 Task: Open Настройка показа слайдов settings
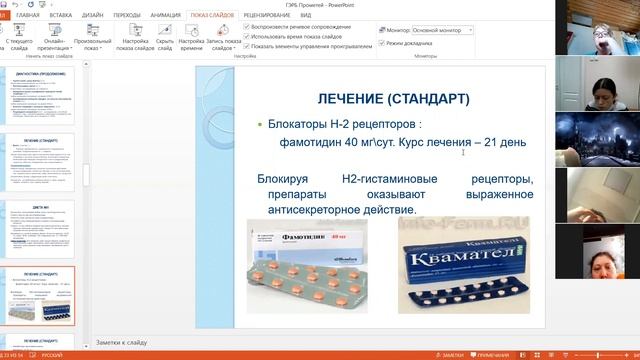pyautogui.click(x=135, y=37)
